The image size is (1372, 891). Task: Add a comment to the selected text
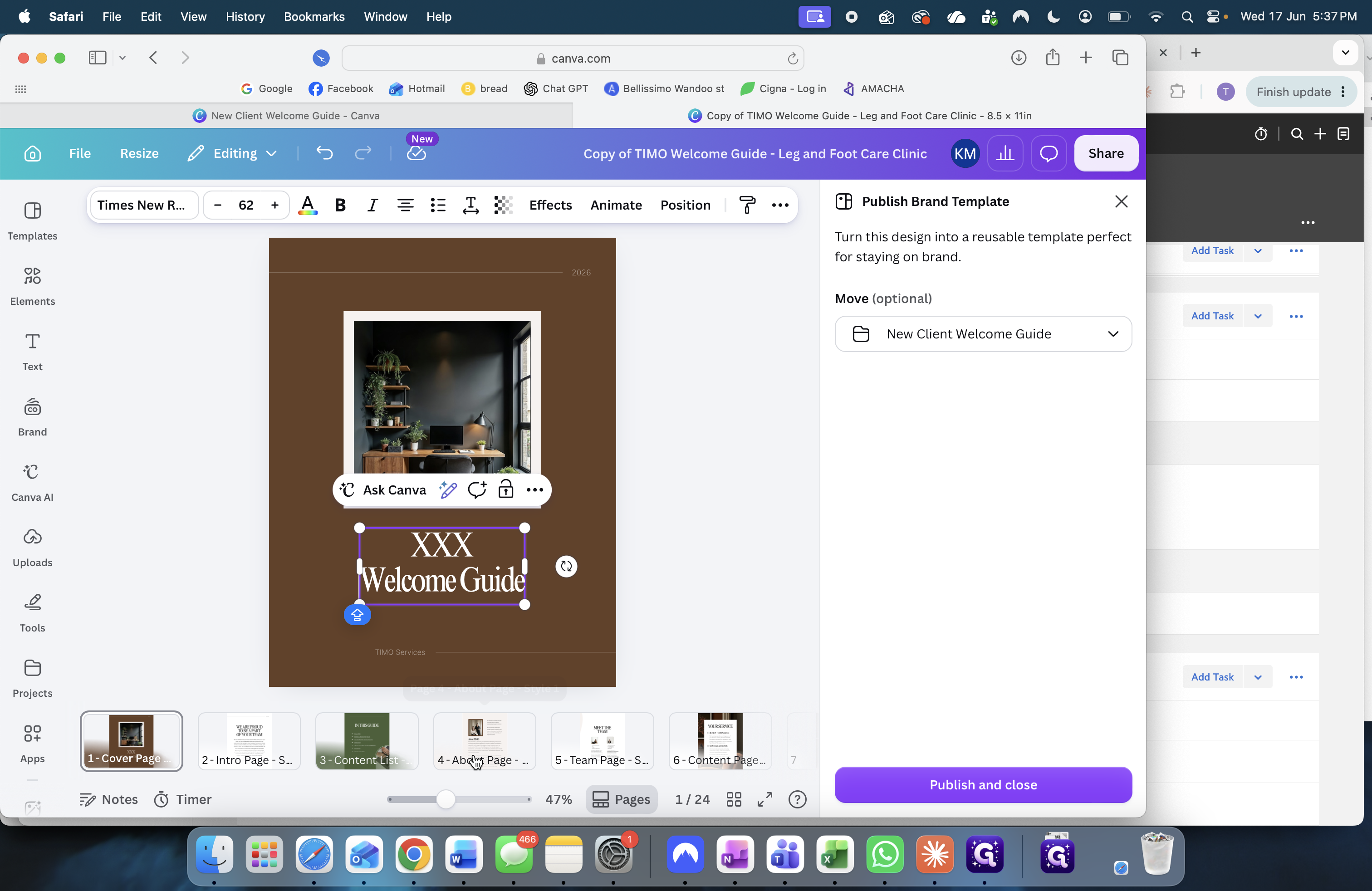click(x=477, y=490)
